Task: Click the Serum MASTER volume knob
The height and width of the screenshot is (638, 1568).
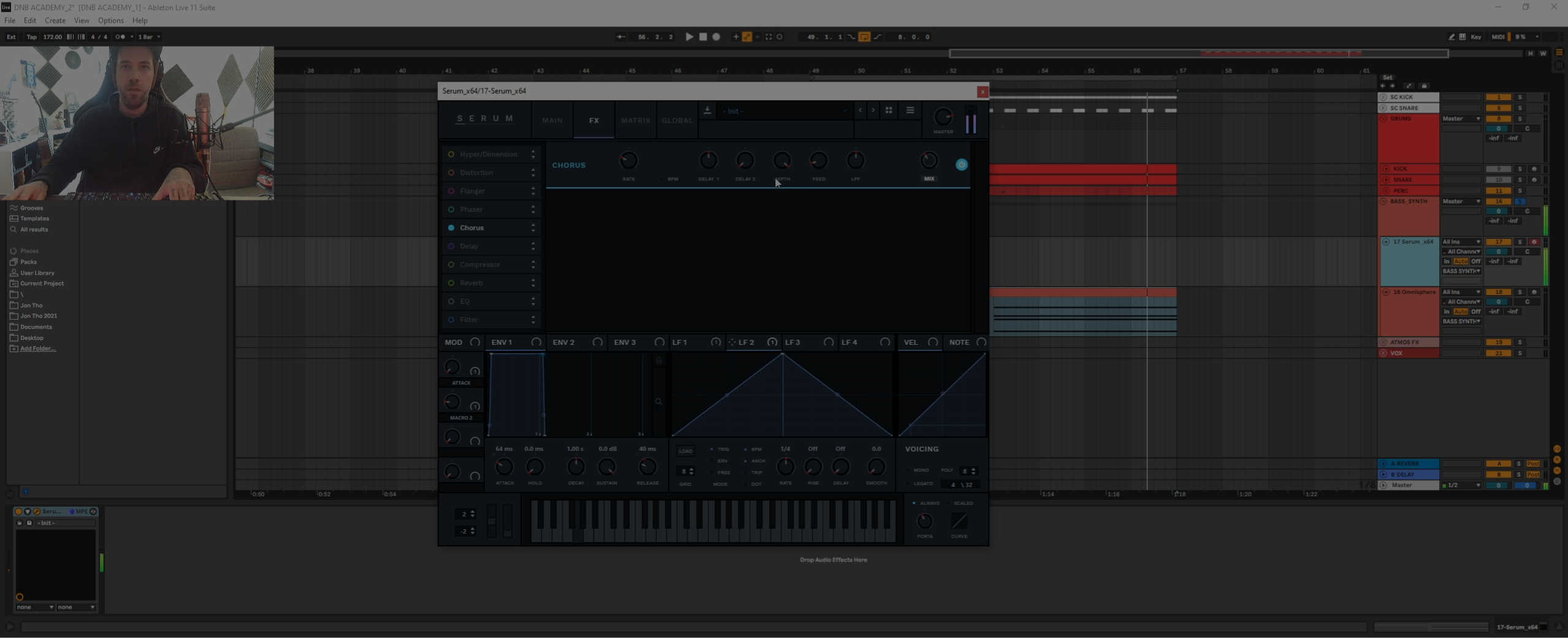Action: tap(943, 117)
